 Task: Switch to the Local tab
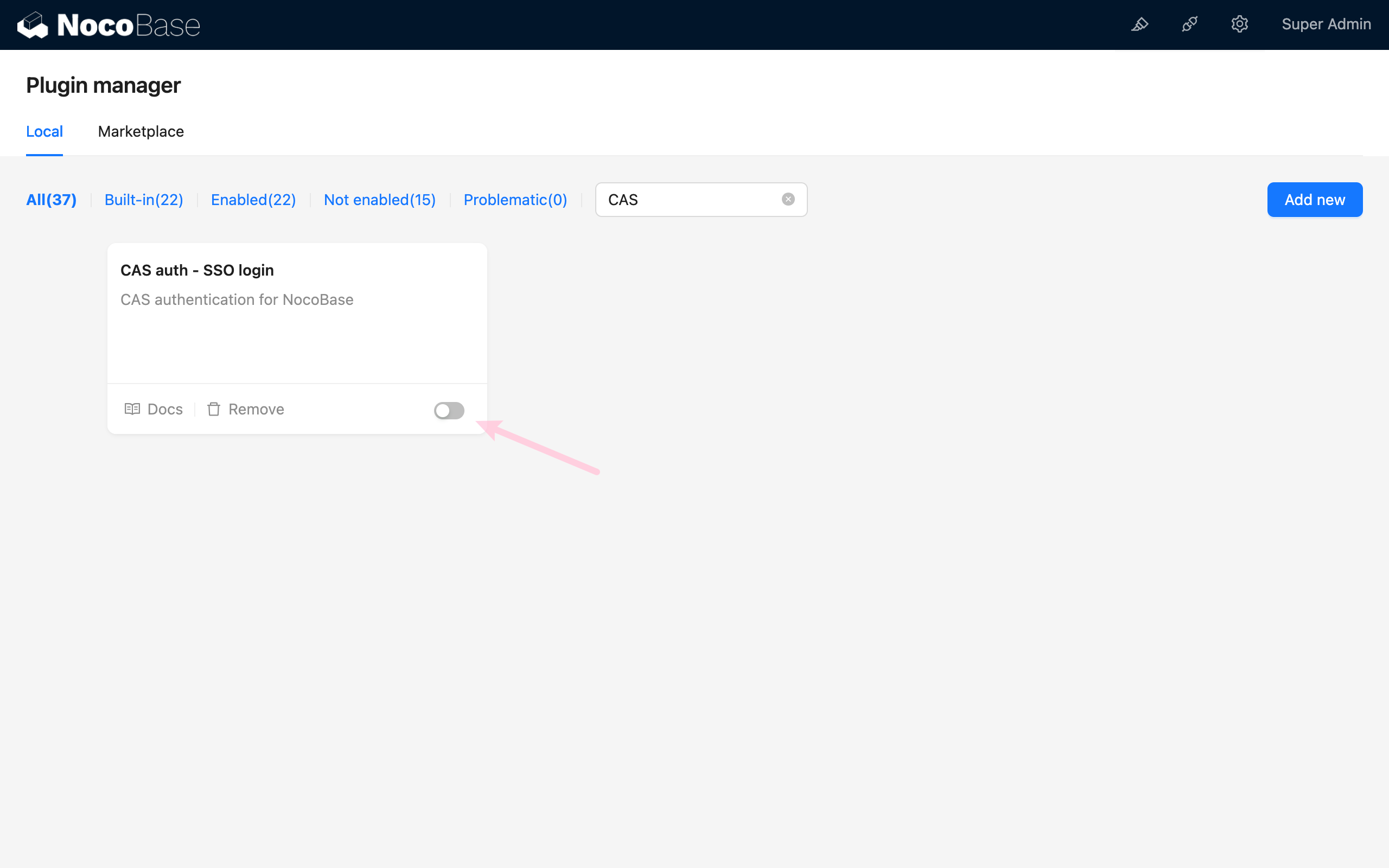pyautogui.click(x=44, y=131)
